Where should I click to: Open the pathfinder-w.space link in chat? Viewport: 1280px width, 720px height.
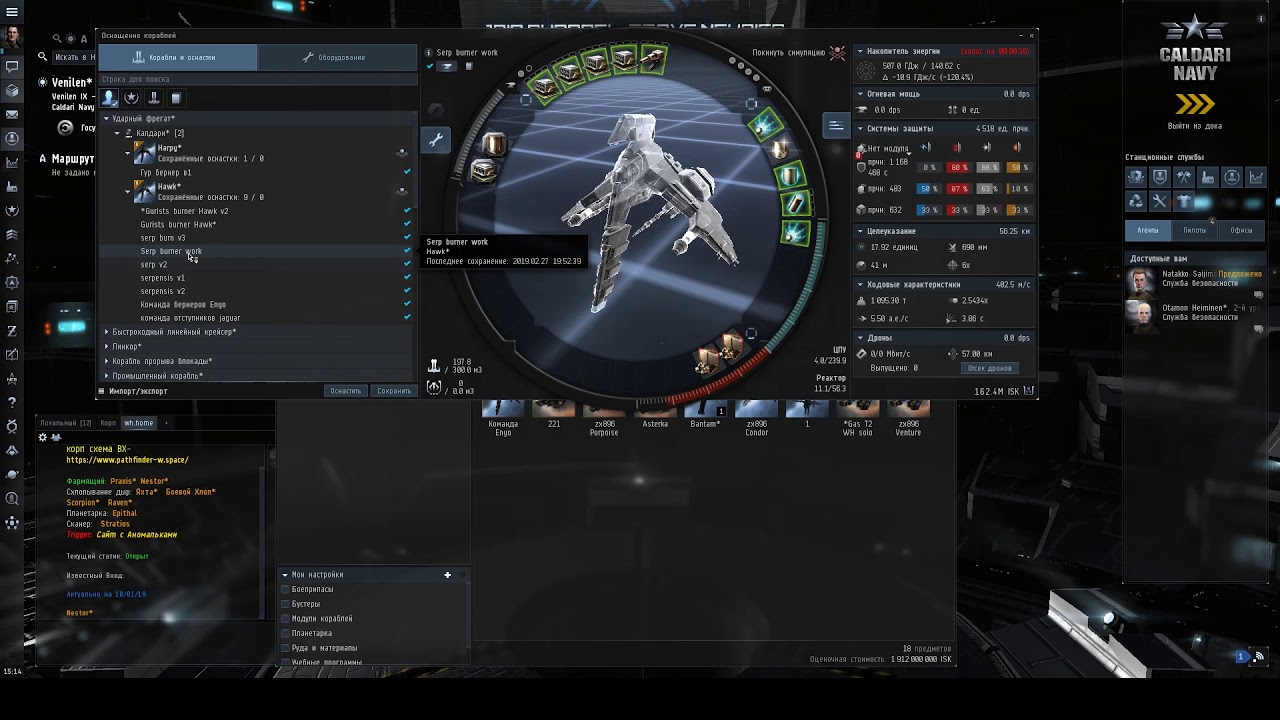127,460
